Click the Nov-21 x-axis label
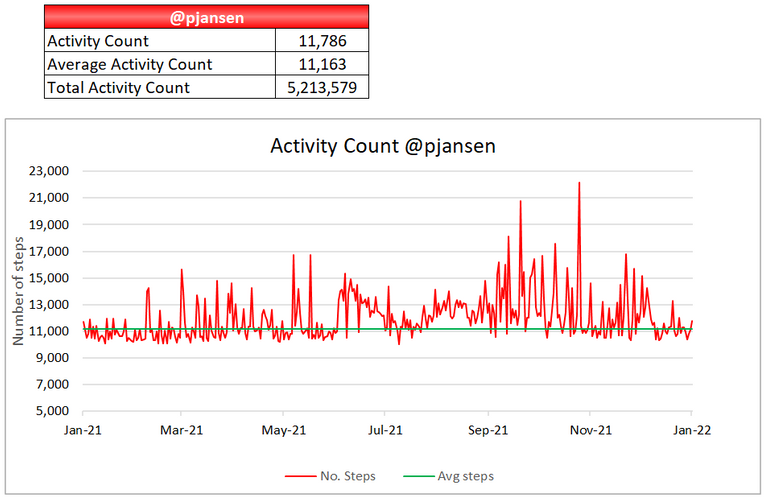768x501 pixels. pos(591,430)
